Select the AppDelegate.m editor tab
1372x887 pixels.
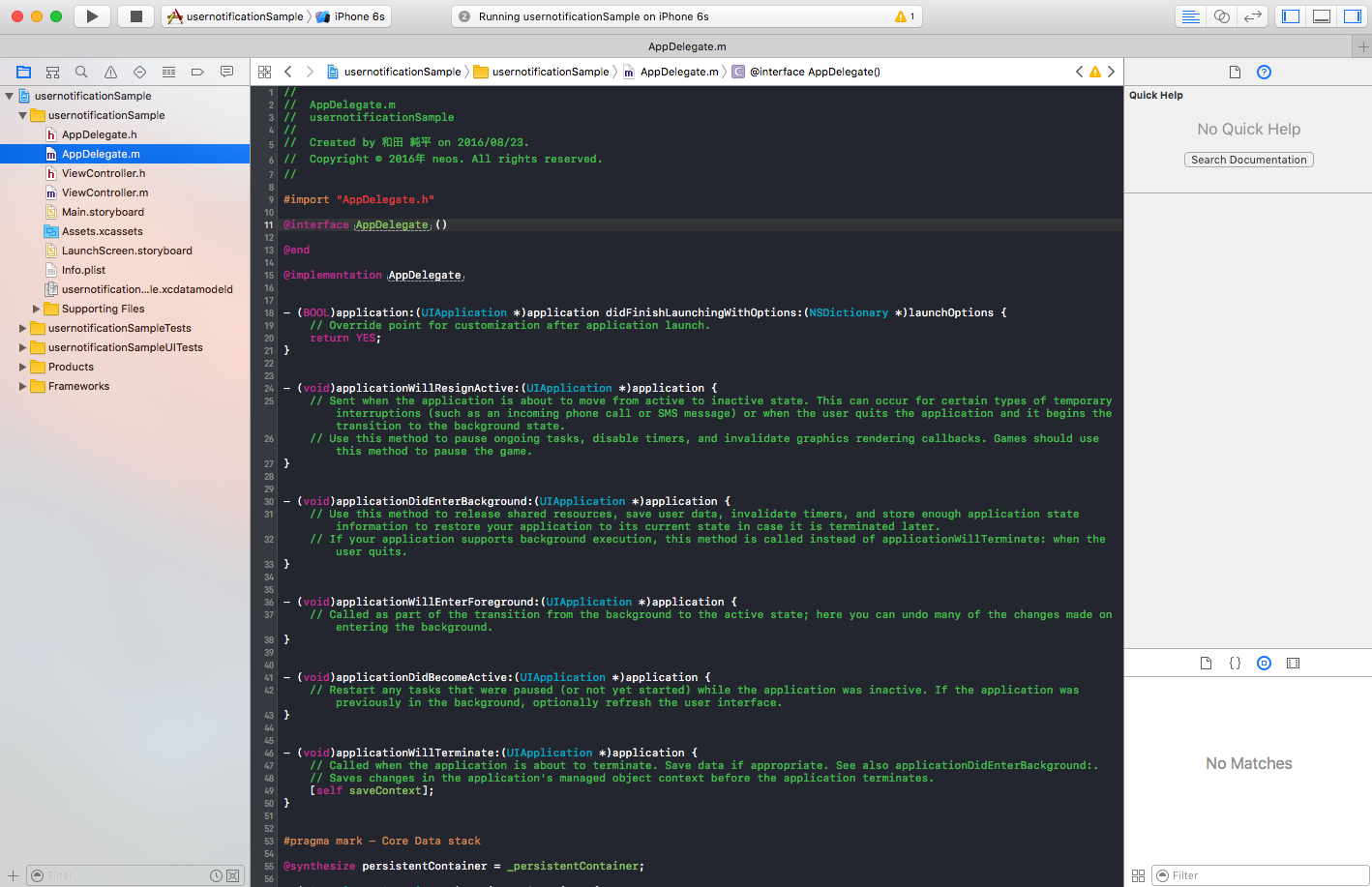pos(687,46)
